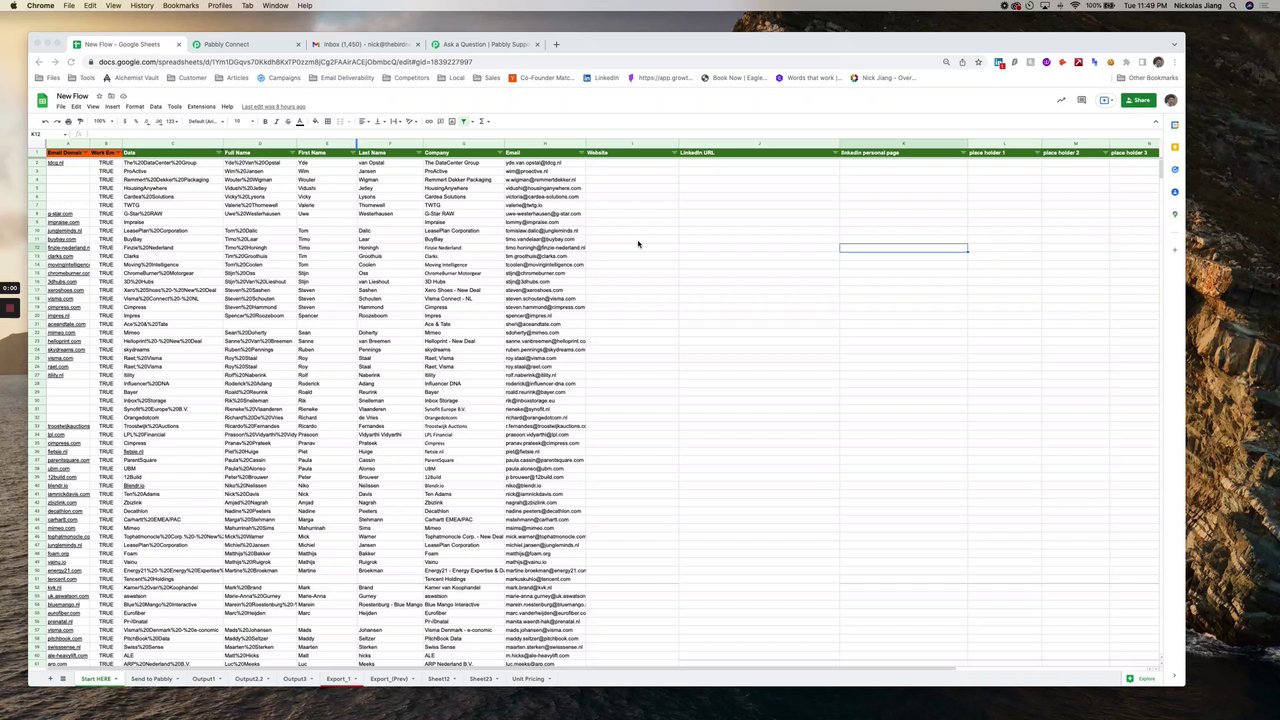
Task: Click the borders icon
Action: click(x=328, y=121)
